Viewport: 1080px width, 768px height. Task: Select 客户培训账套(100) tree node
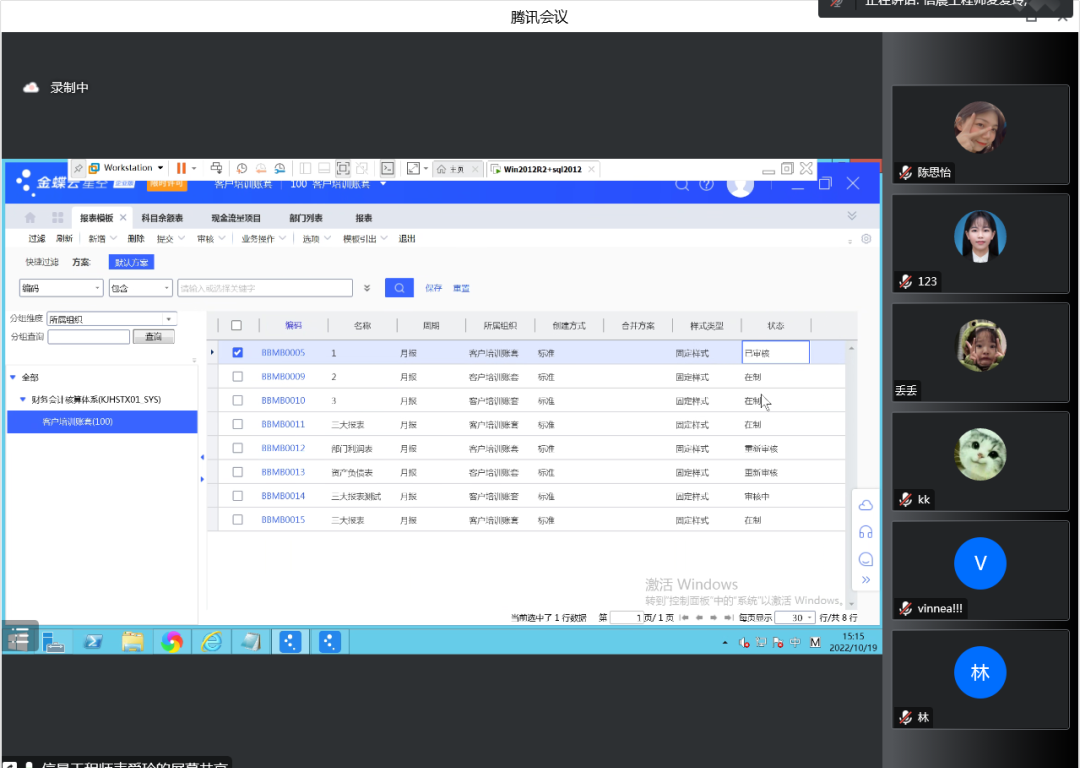click(102, 422)
